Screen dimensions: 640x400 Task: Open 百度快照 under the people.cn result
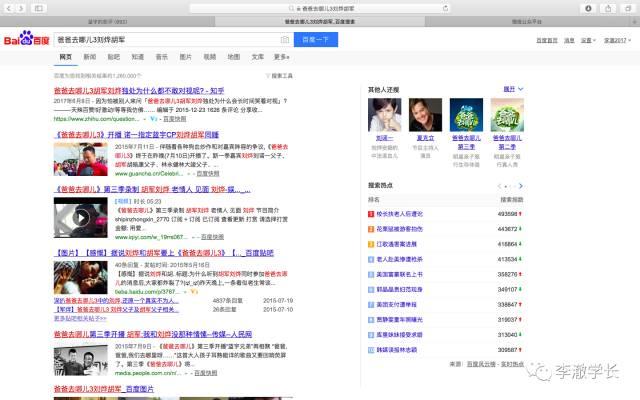click(205, 373)
